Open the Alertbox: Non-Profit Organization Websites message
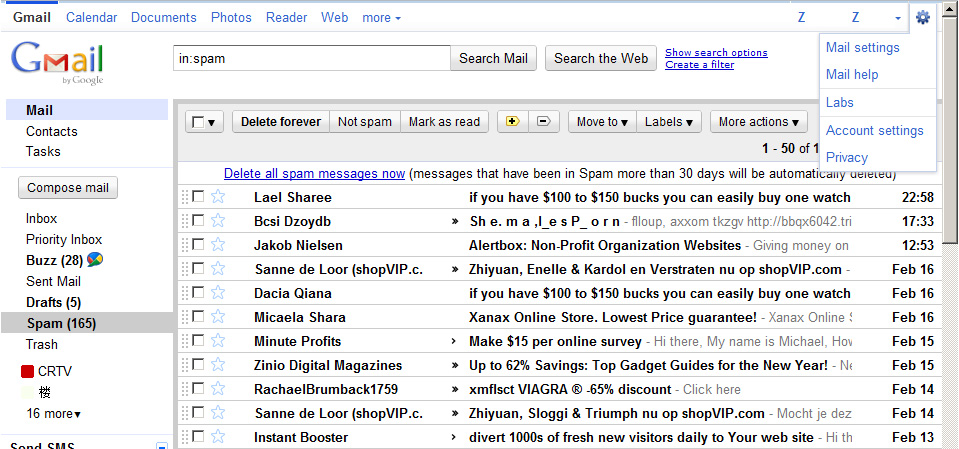959x449 pixels. [x=605, y=245]
